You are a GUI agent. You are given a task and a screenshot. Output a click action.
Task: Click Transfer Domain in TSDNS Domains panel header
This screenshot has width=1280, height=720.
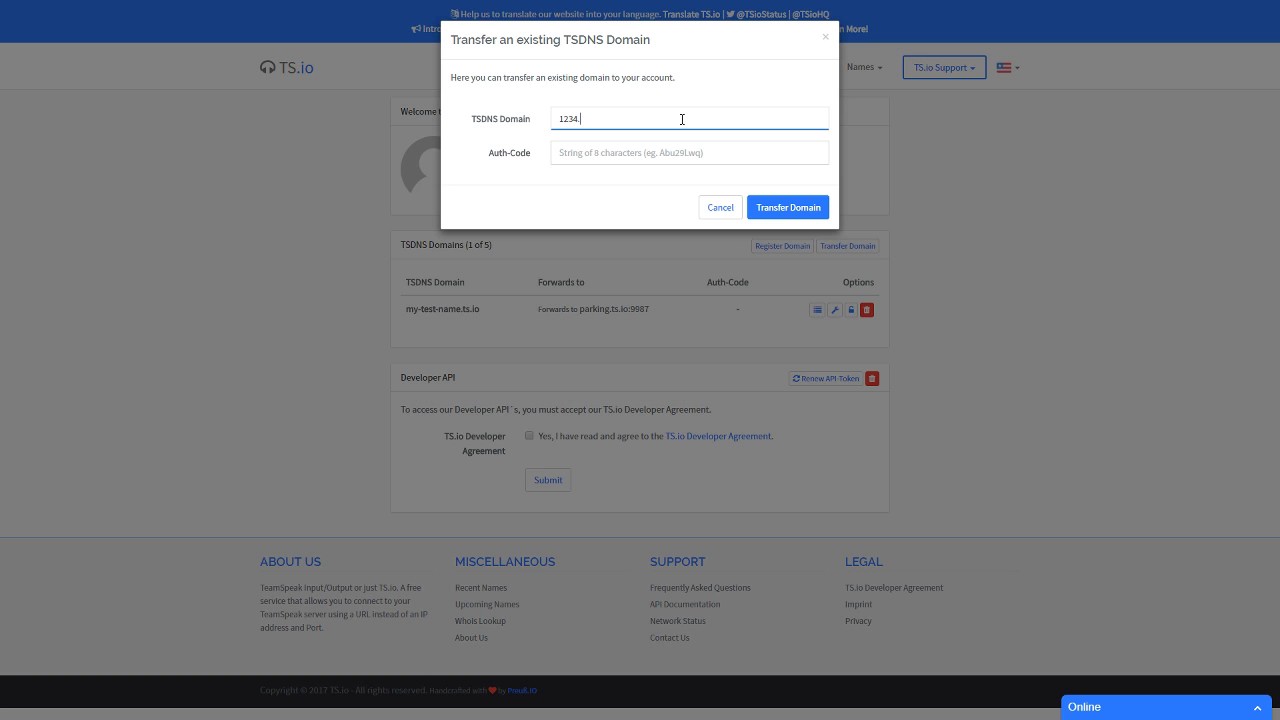point(847,246)
